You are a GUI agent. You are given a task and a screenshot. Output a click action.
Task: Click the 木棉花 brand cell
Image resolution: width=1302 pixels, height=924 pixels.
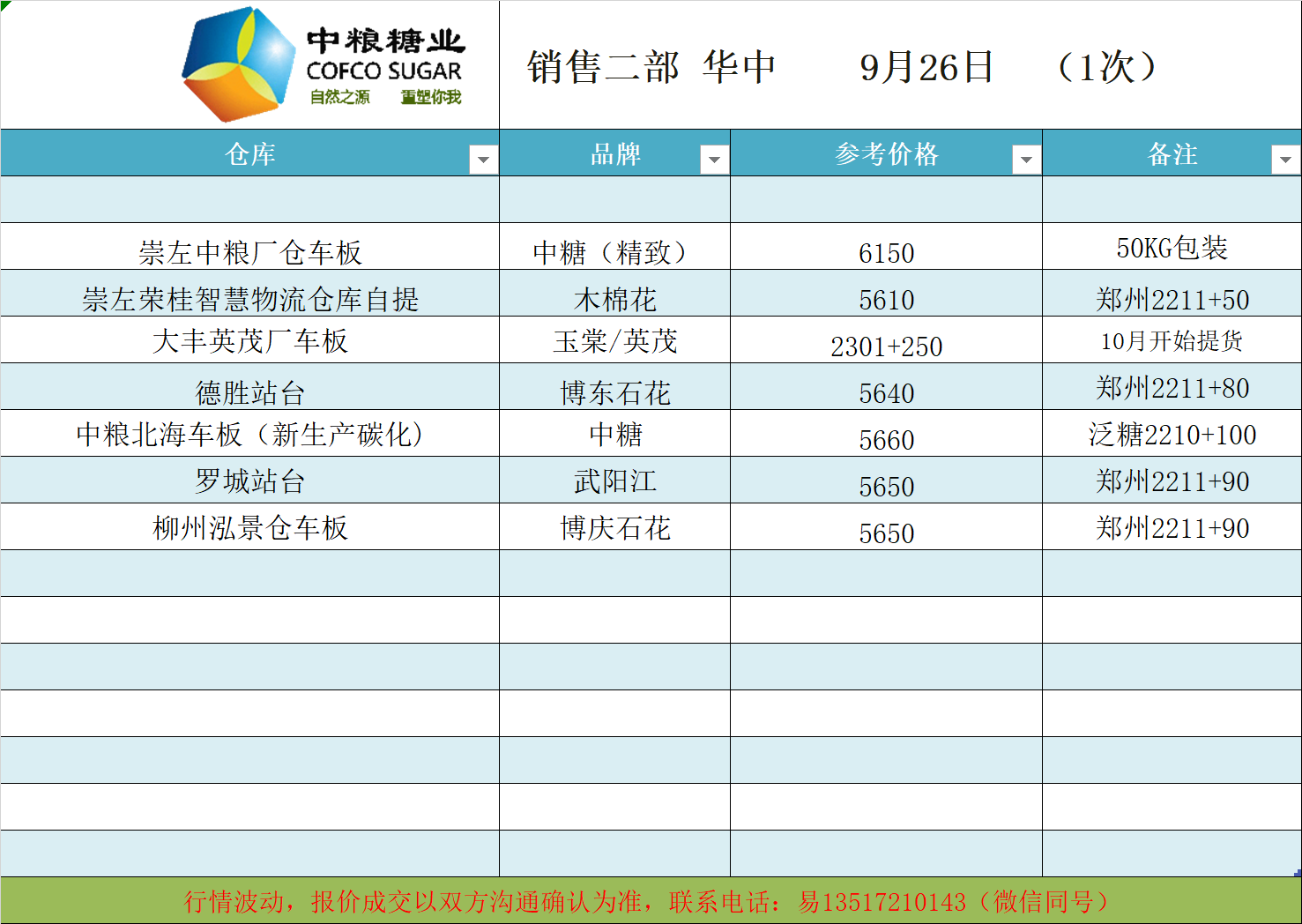[x=614, y=300]
